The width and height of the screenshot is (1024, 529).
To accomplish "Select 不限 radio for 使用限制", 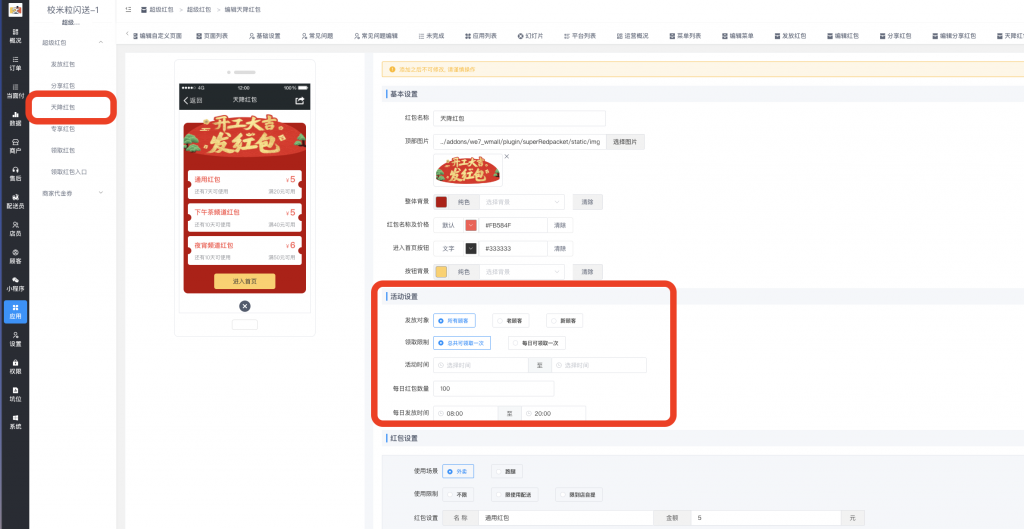I will (x=458, y=494).
